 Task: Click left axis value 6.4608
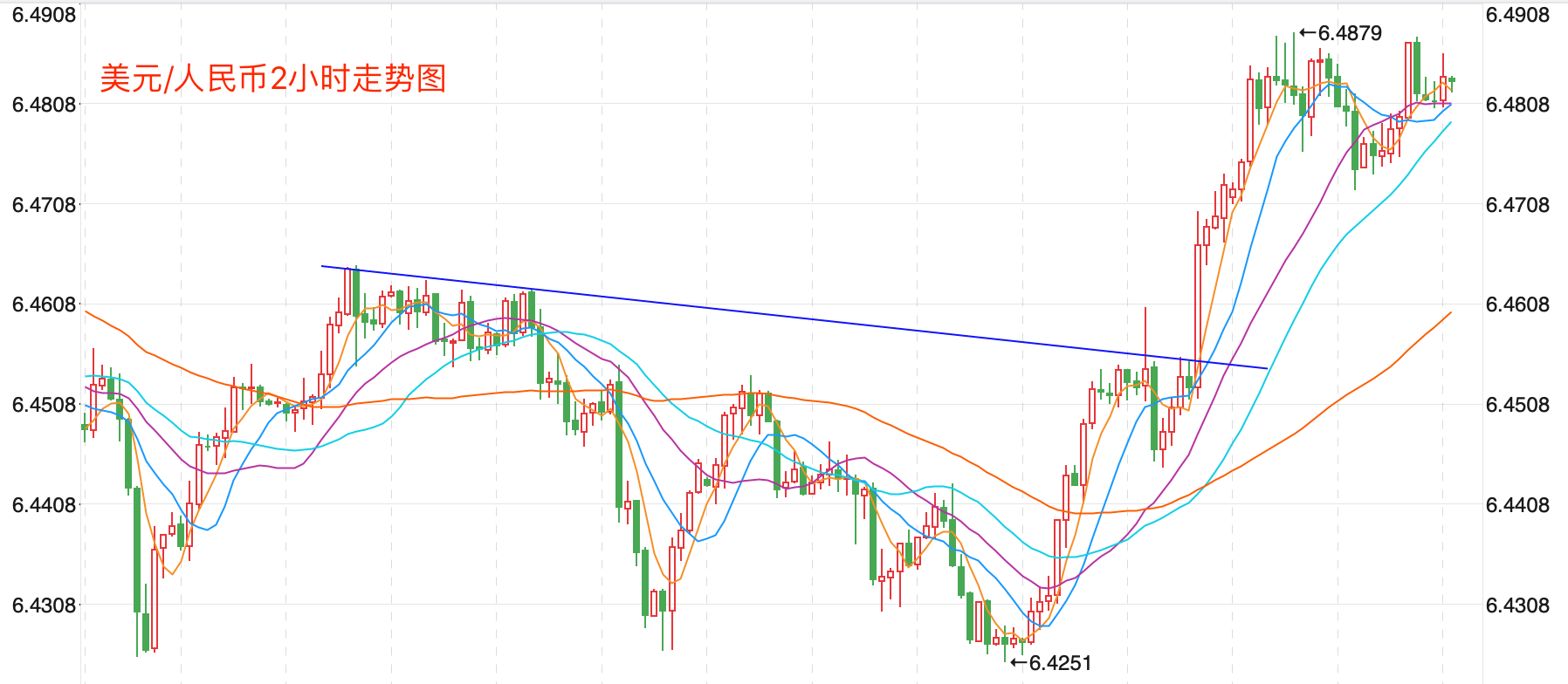44,304
